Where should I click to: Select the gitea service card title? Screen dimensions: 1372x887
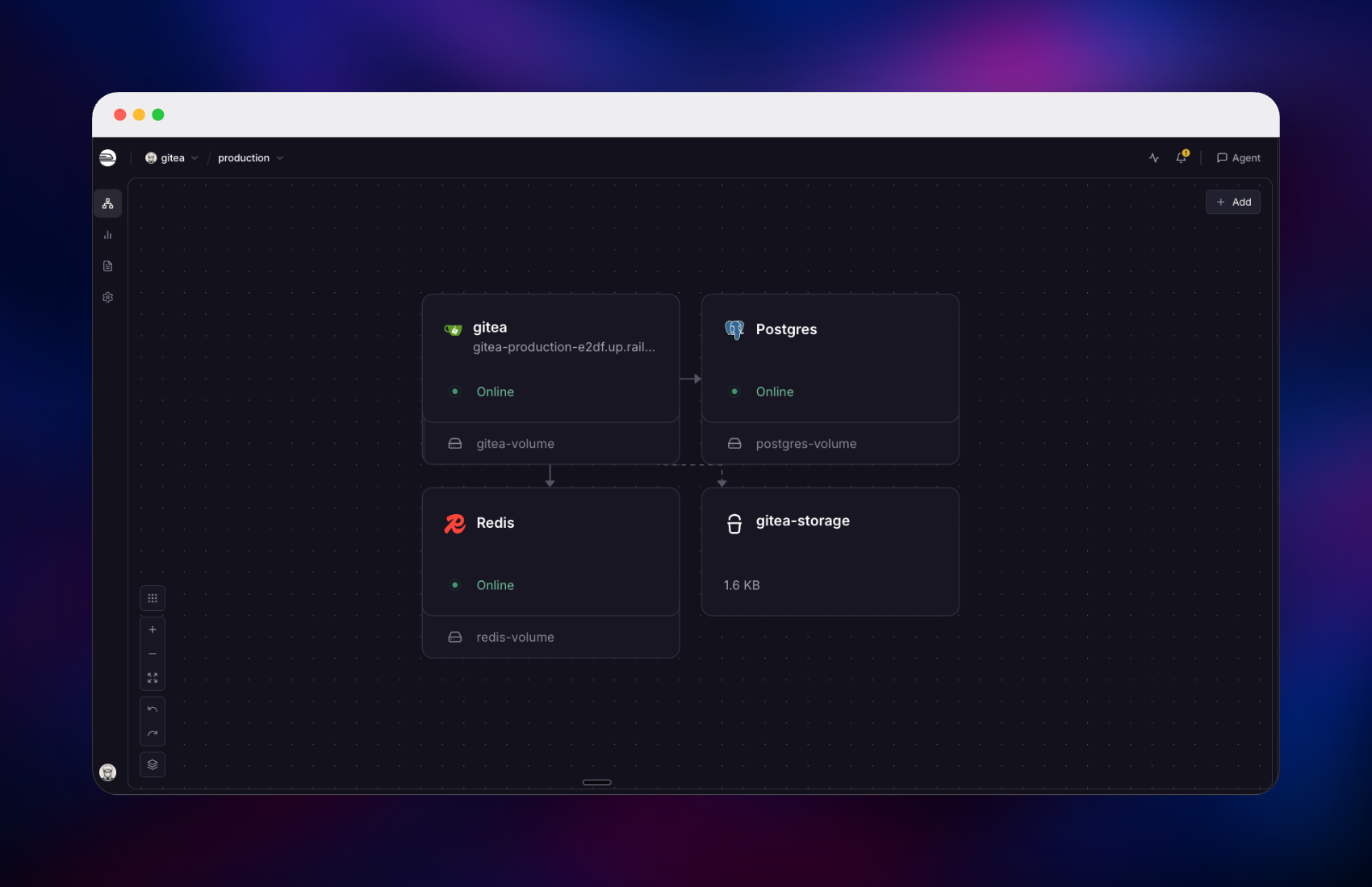coord(490,327)
